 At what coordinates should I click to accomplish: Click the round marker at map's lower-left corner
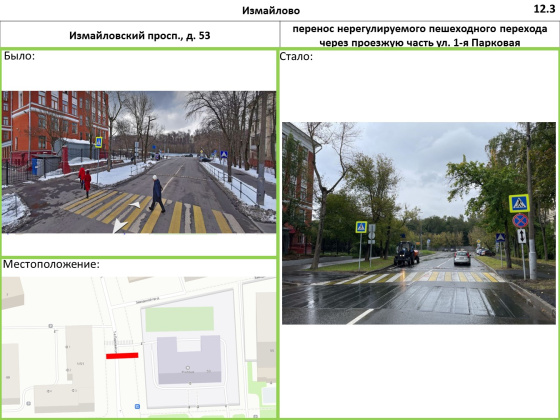pyautogui.click(x=29, y=404)
